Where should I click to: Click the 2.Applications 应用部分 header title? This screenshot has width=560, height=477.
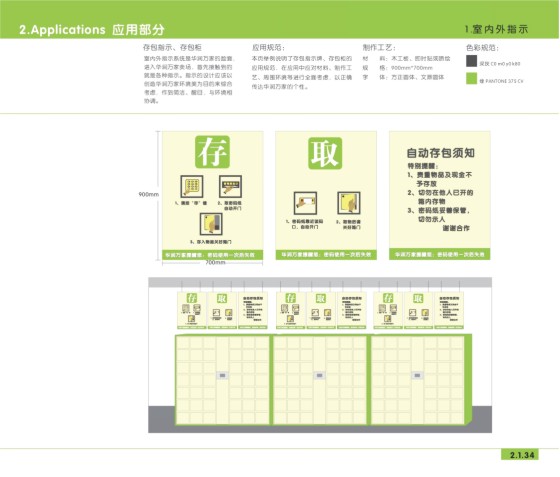click(x=92, y=30)
